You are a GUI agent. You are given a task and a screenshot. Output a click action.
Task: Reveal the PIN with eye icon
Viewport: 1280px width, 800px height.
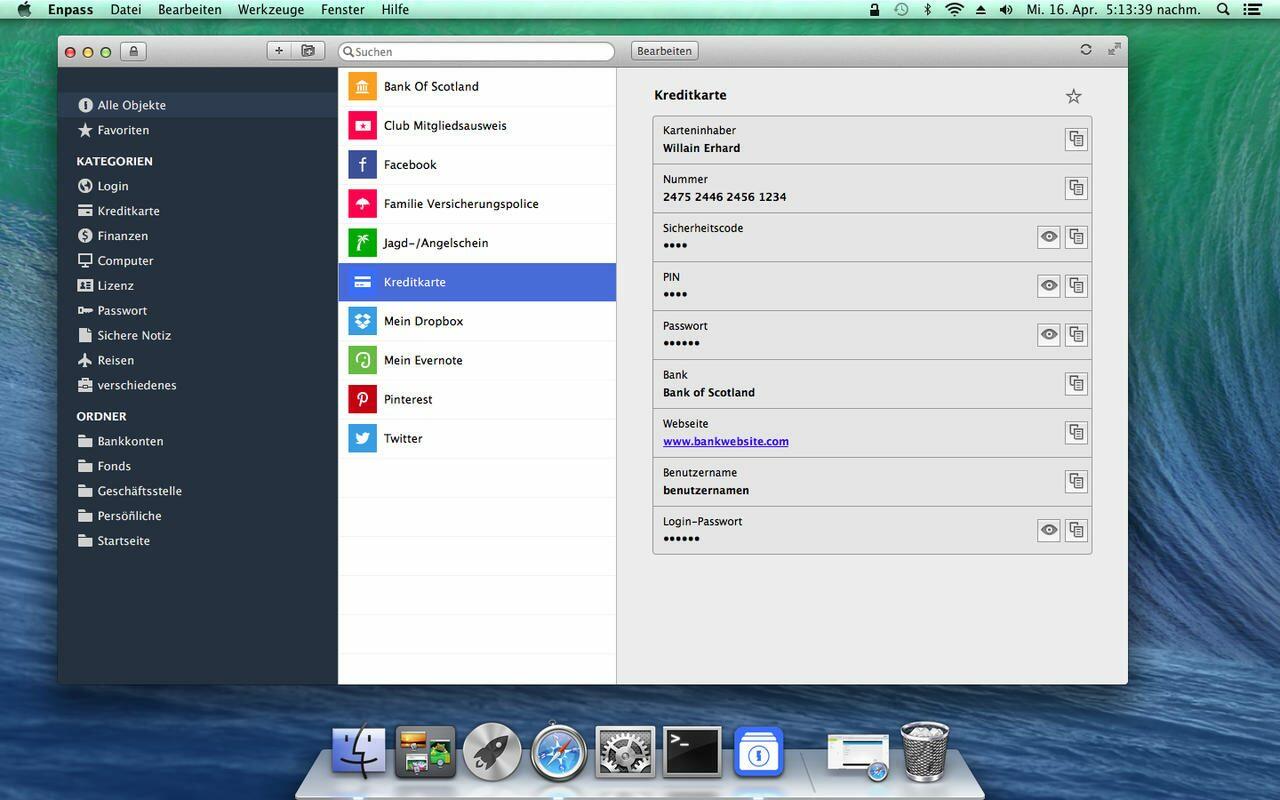click(x=1049, y=286)
